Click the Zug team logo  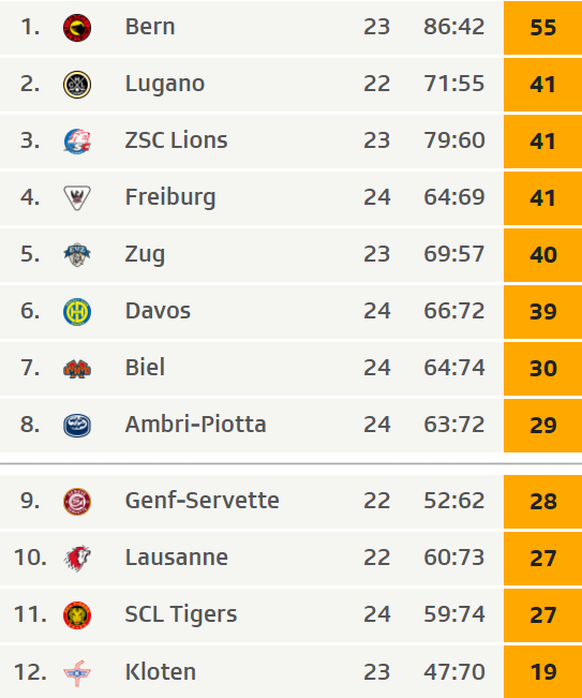click(77, 255)
